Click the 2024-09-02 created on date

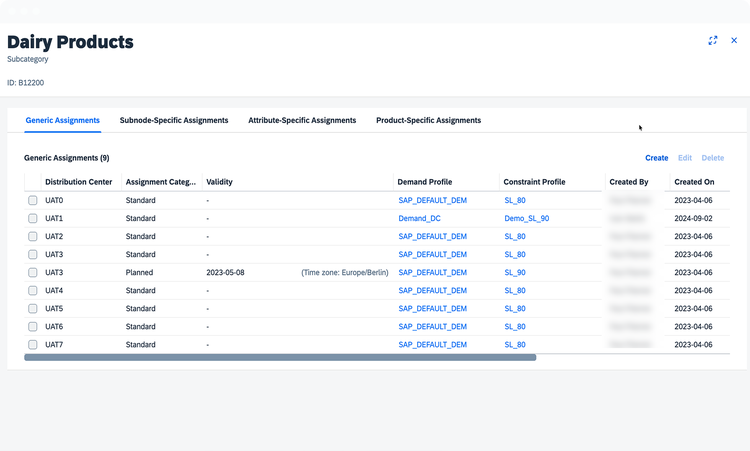693,219
